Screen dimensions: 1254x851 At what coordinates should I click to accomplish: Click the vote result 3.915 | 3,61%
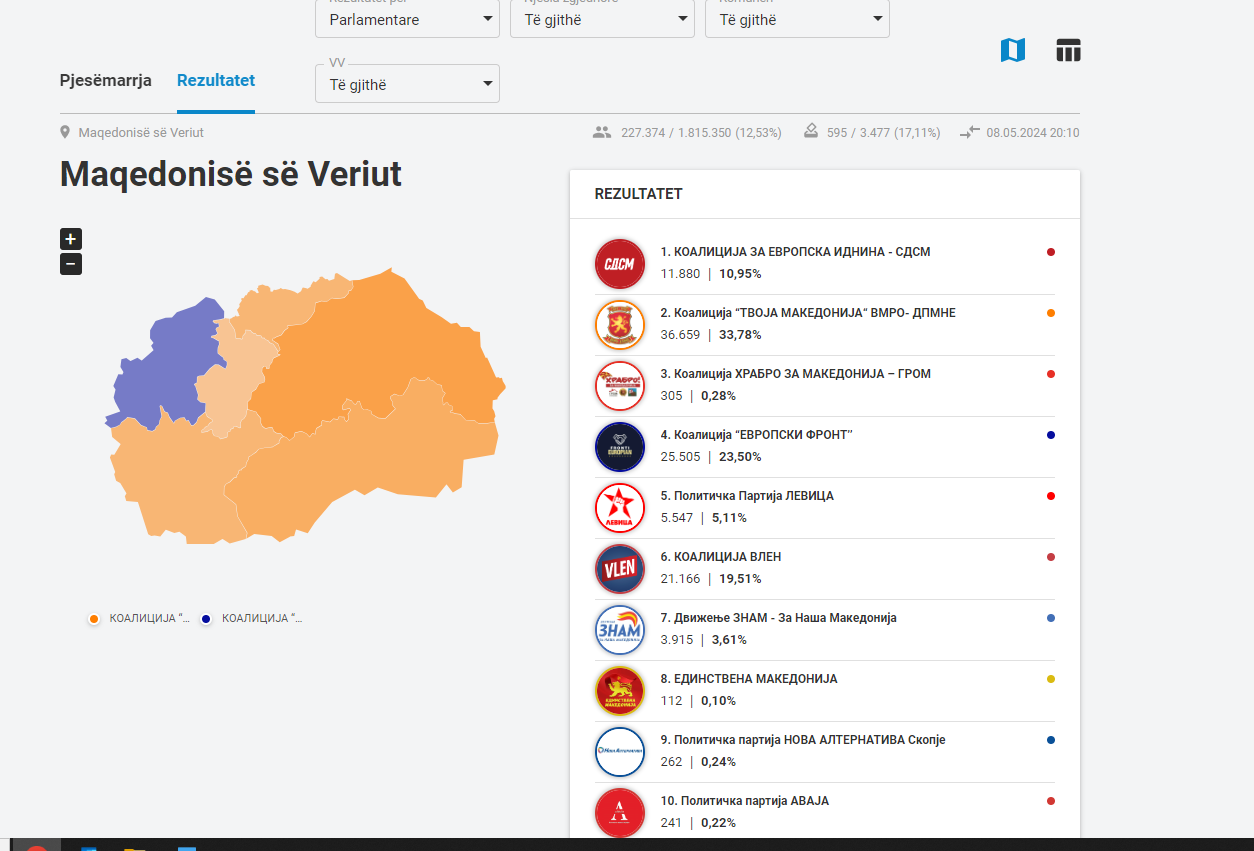[704, 639]
